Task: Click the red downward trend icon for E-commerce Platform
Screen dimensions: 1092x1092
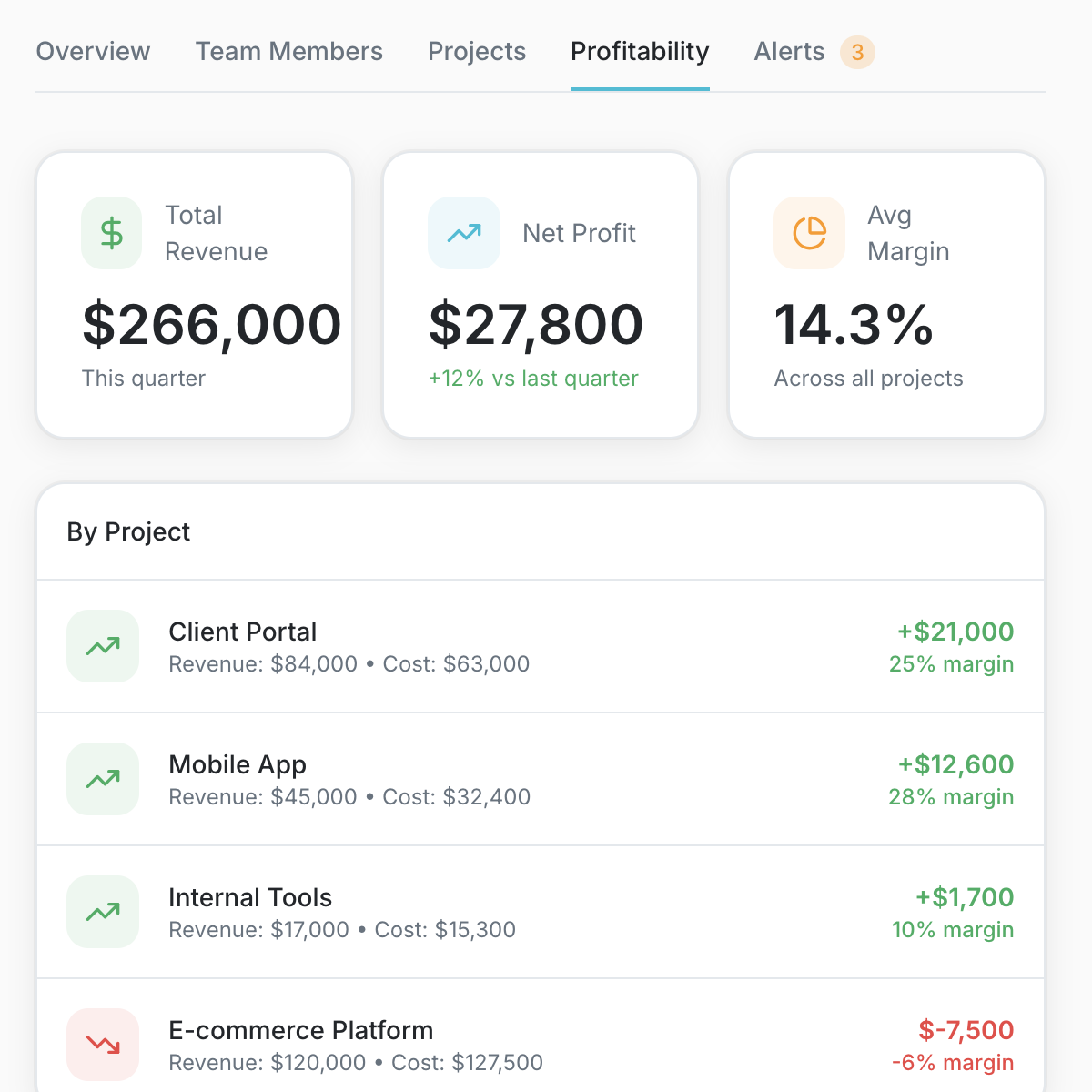Action: [x=102, y=1045]
